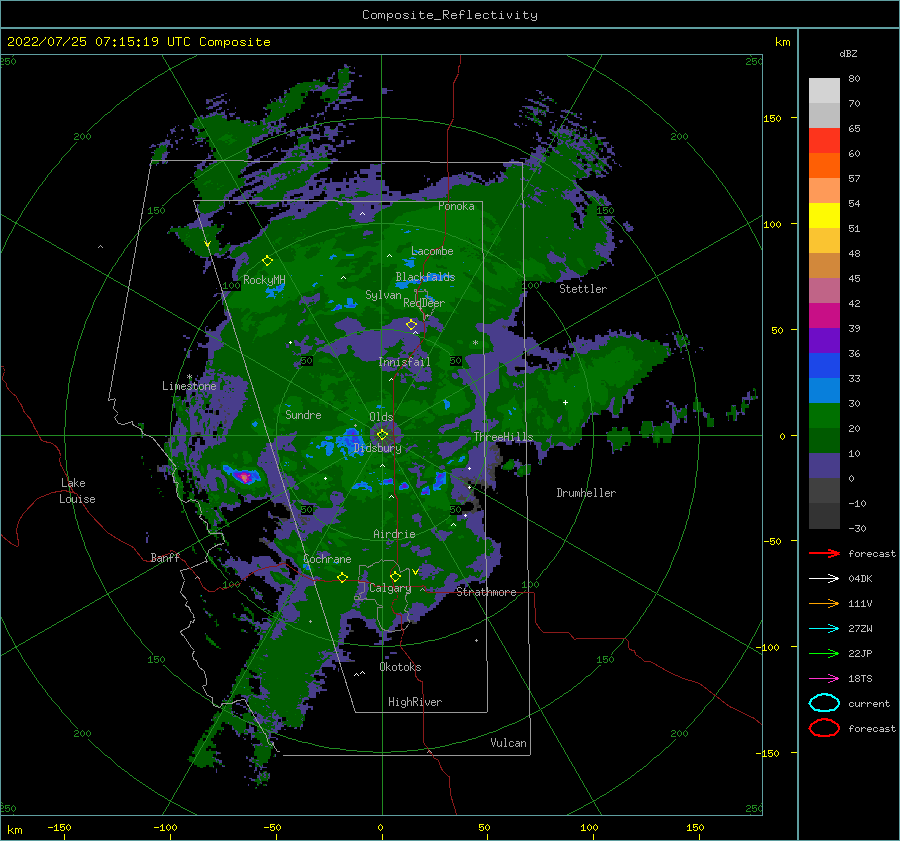This screenshot has height=841, width=900.
Task: Click the Blackfalds label on map
Action: click(425, 277)
